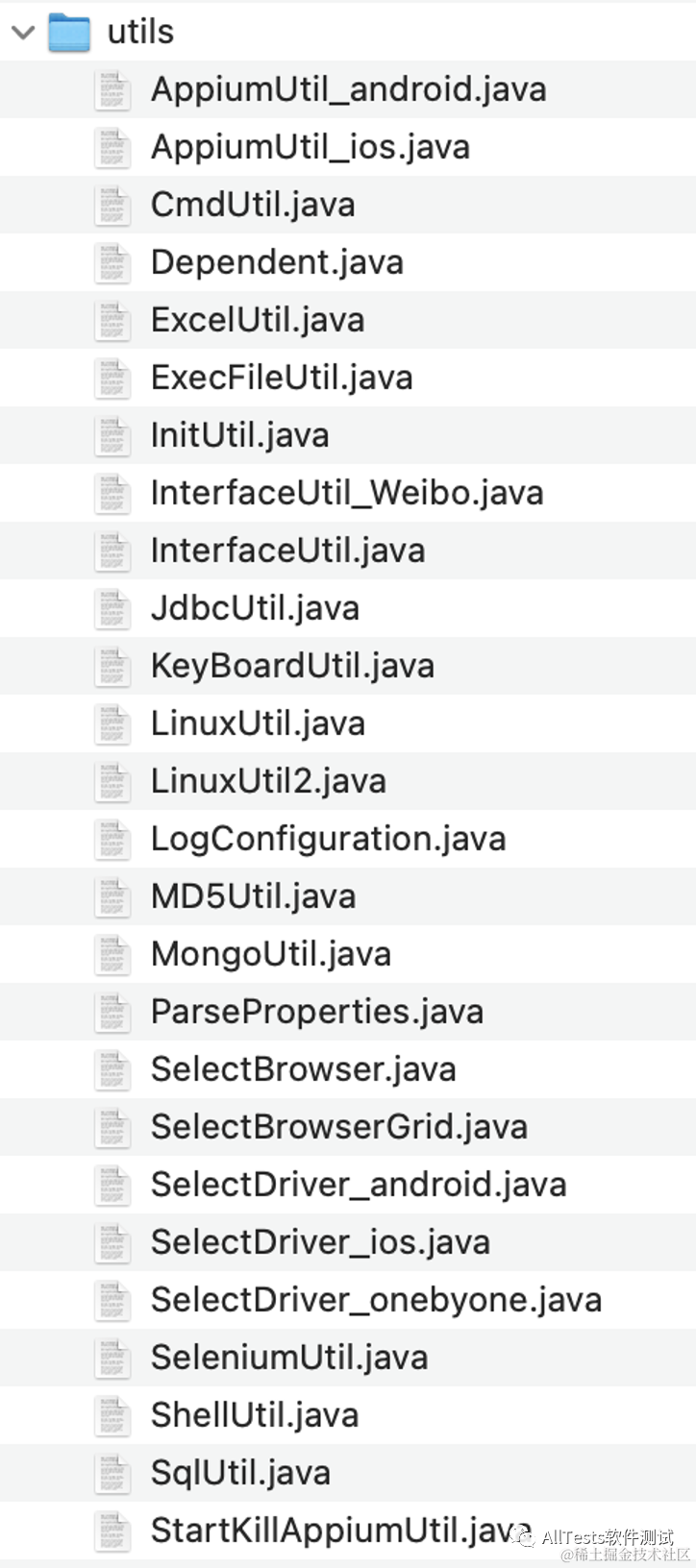Select the SeleniumUtil.java file
The width and height of the screenshot is (696, 1568).
point(288,1359)
